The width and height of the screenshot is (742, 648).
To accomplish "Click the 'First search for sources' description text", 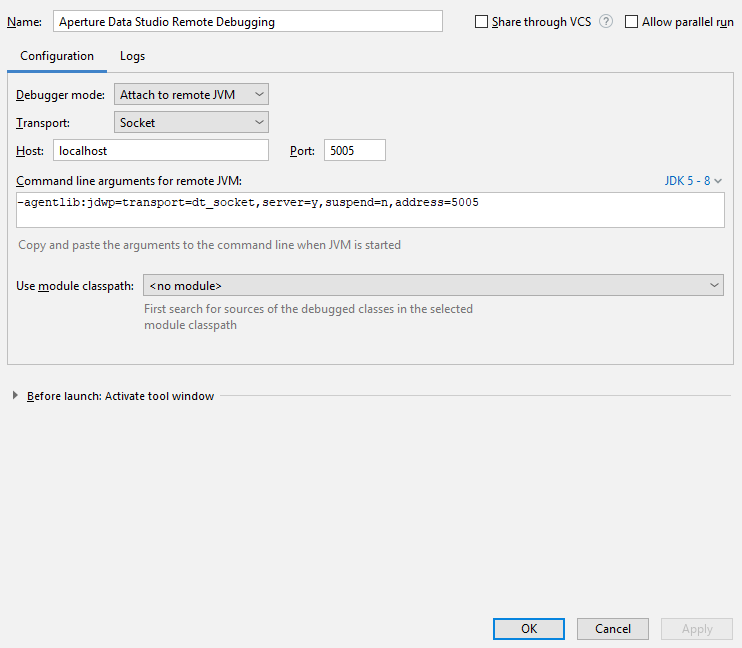I will (x=308, y=317).
